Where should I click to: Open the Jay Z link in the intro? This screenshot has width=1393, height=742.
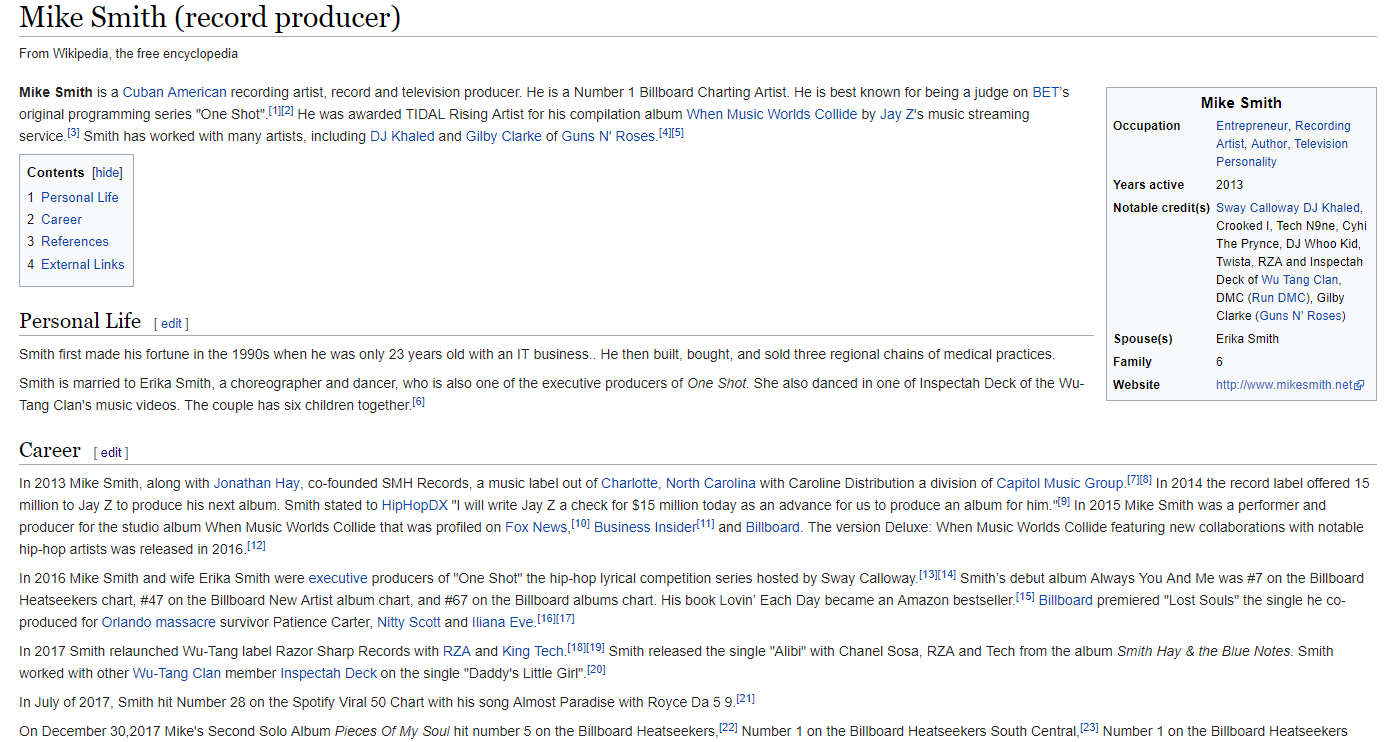(897, 114)
